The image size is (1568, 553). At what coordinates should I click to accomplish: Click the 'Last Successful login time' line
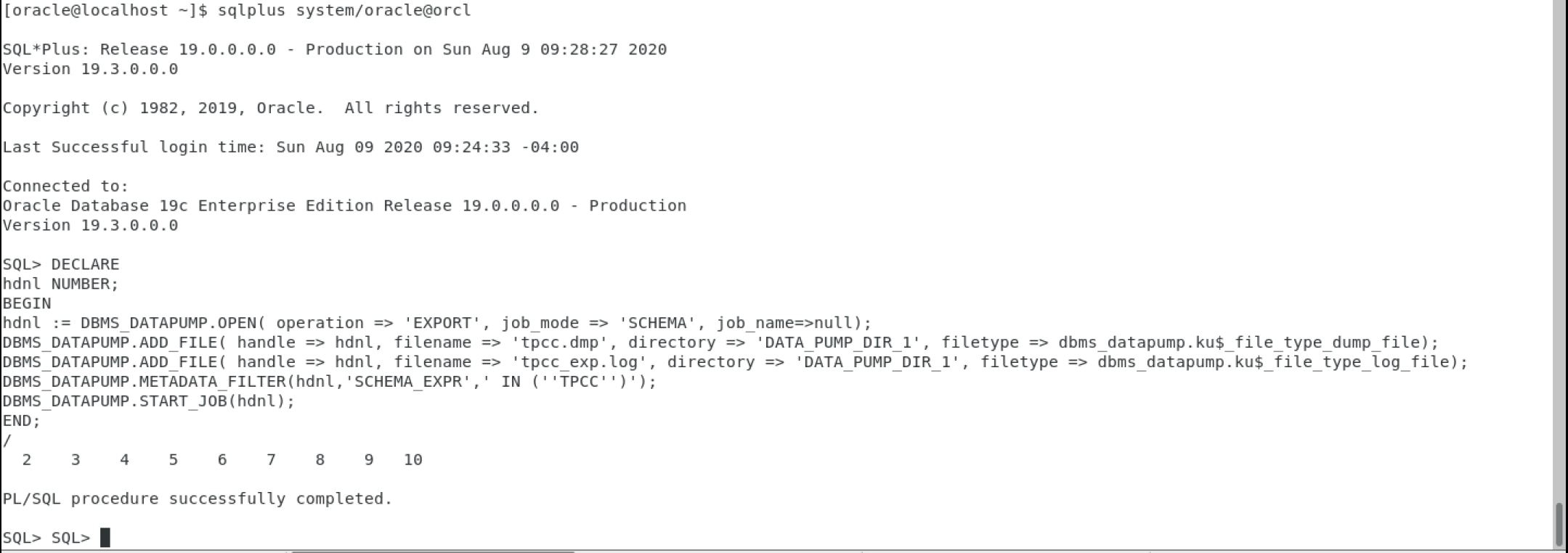291,147
